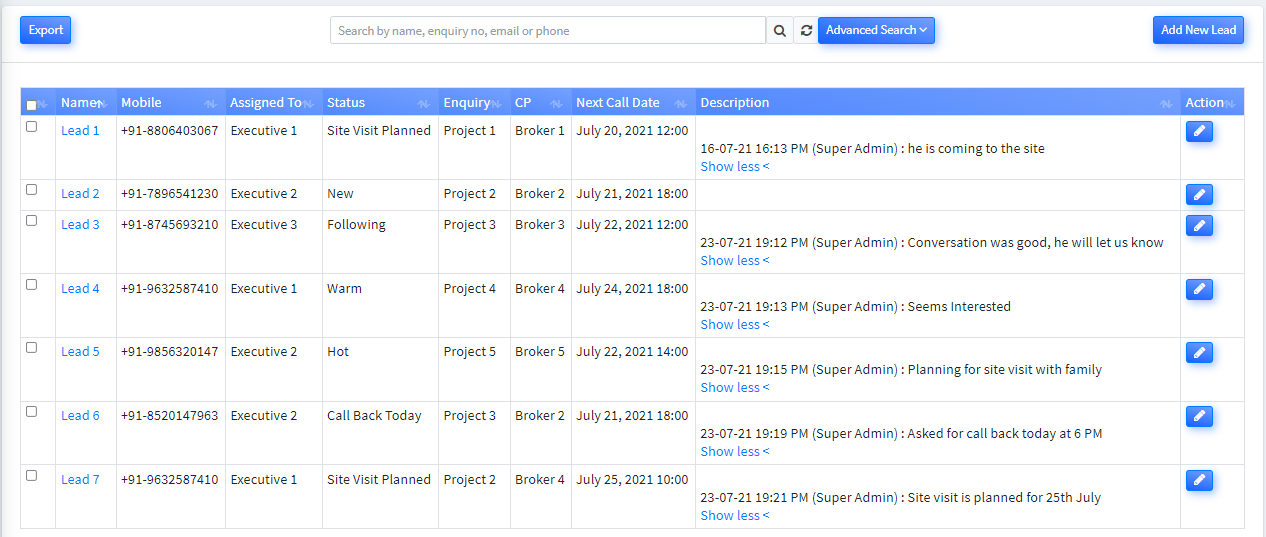Click the search magnifier icon

780,31
